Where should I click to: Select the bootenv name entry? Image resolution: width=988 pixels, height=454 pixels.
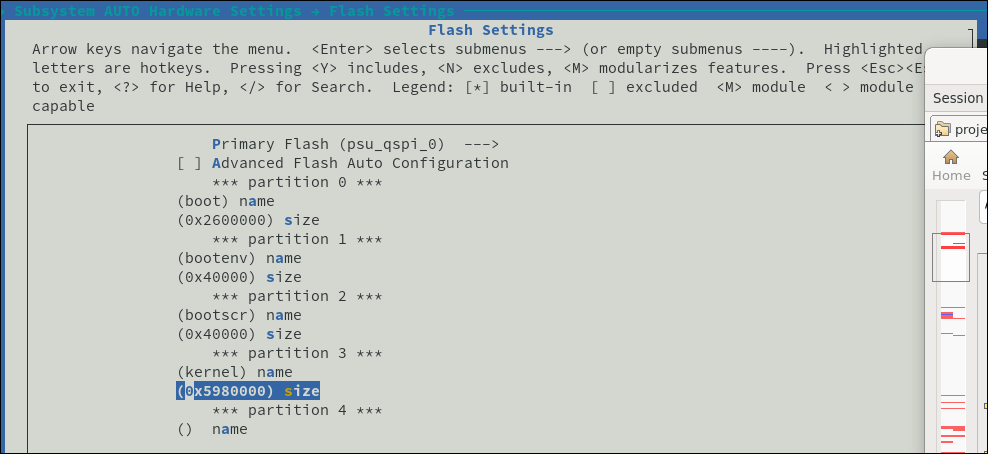click(239, 258)
